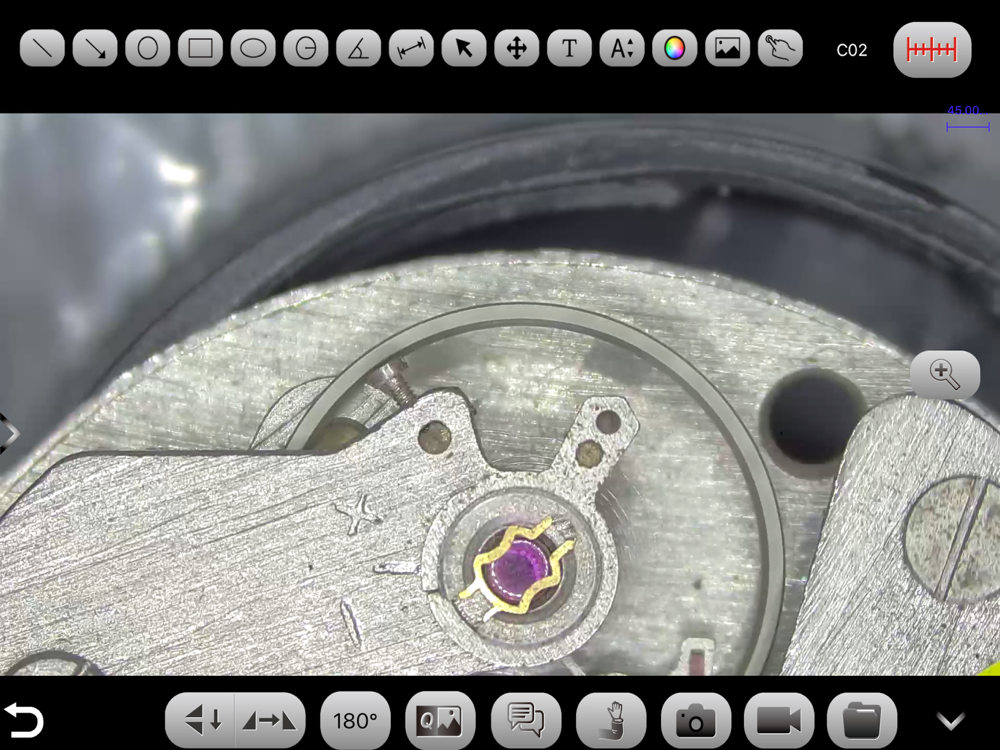
Task: Add a text annotation with T tool
Action: pyautogui.click(x=570, y=48)
